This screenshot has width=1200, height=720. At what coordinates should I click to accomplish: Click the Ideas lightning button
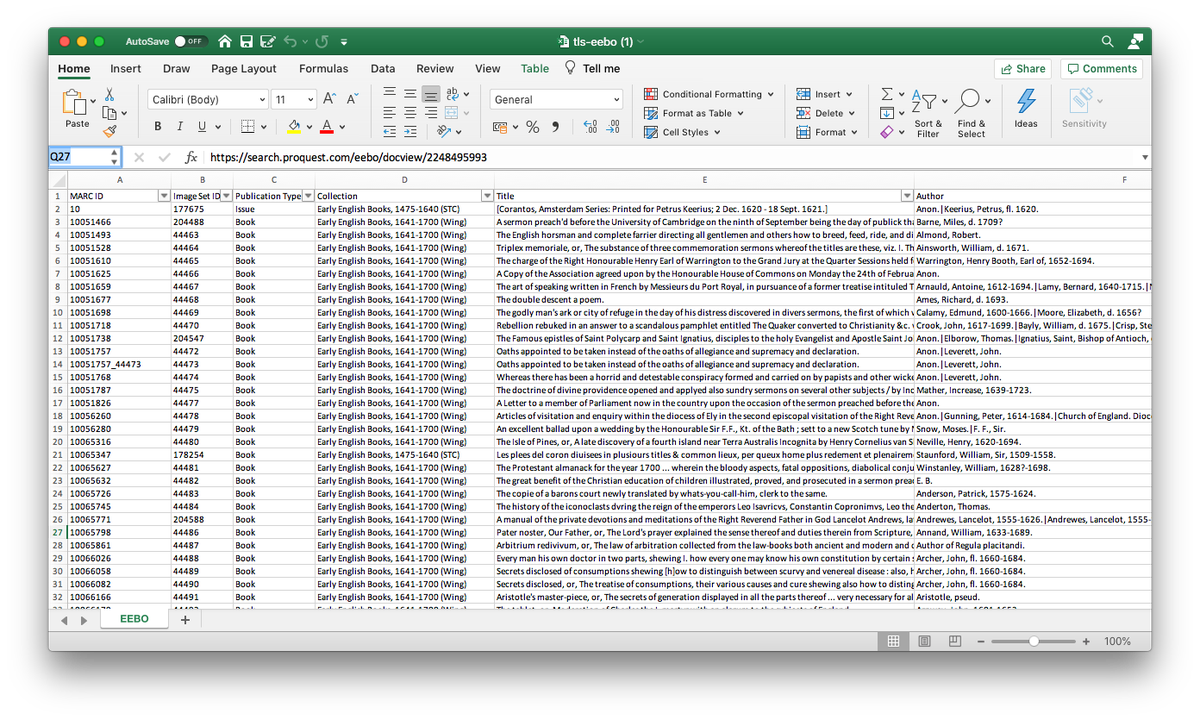point(1026,108)
